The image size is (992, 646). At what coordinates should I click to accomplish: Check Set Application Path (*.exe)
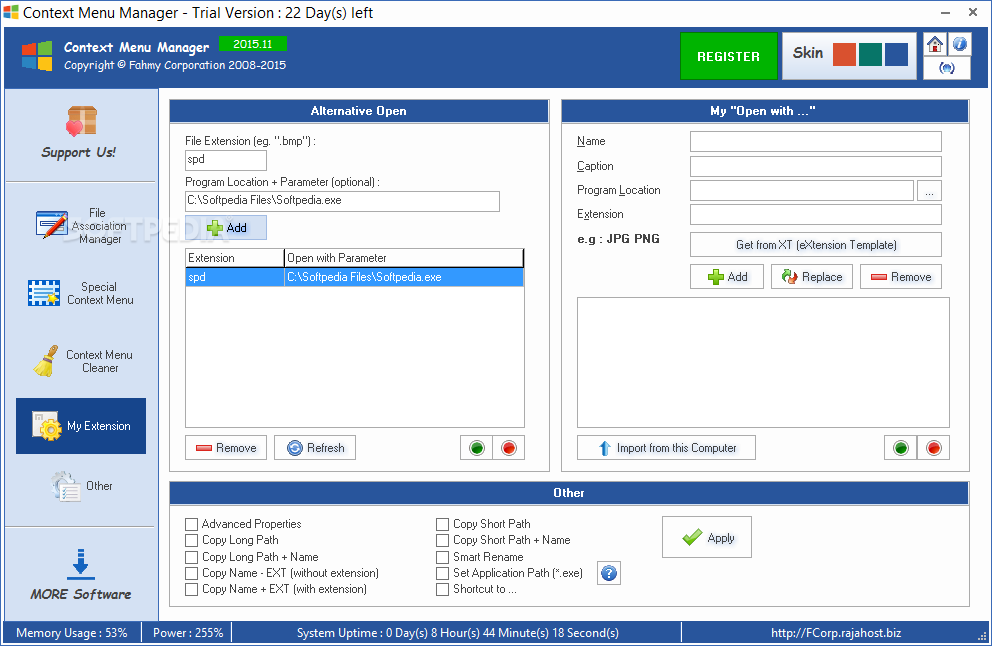[442, 573]
